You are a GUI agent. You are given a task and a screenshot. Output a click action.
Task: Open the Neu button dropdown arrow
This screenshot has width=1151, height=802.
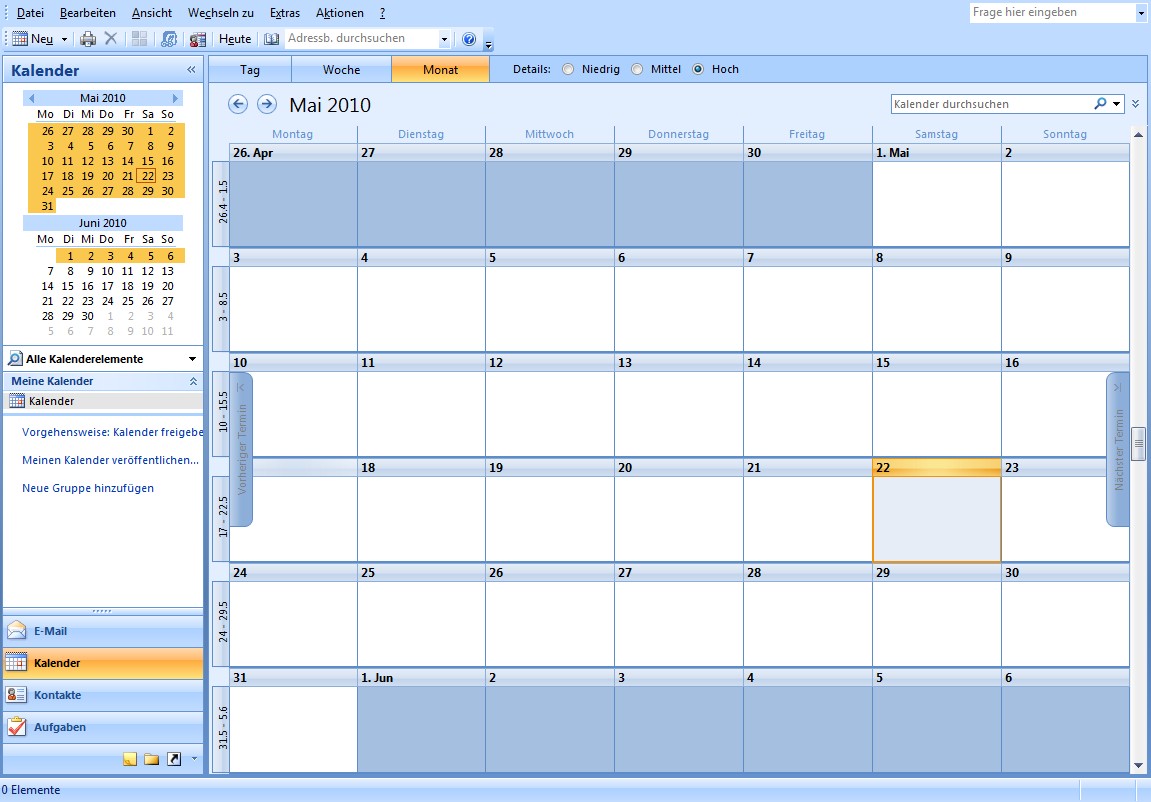point(63,39)
